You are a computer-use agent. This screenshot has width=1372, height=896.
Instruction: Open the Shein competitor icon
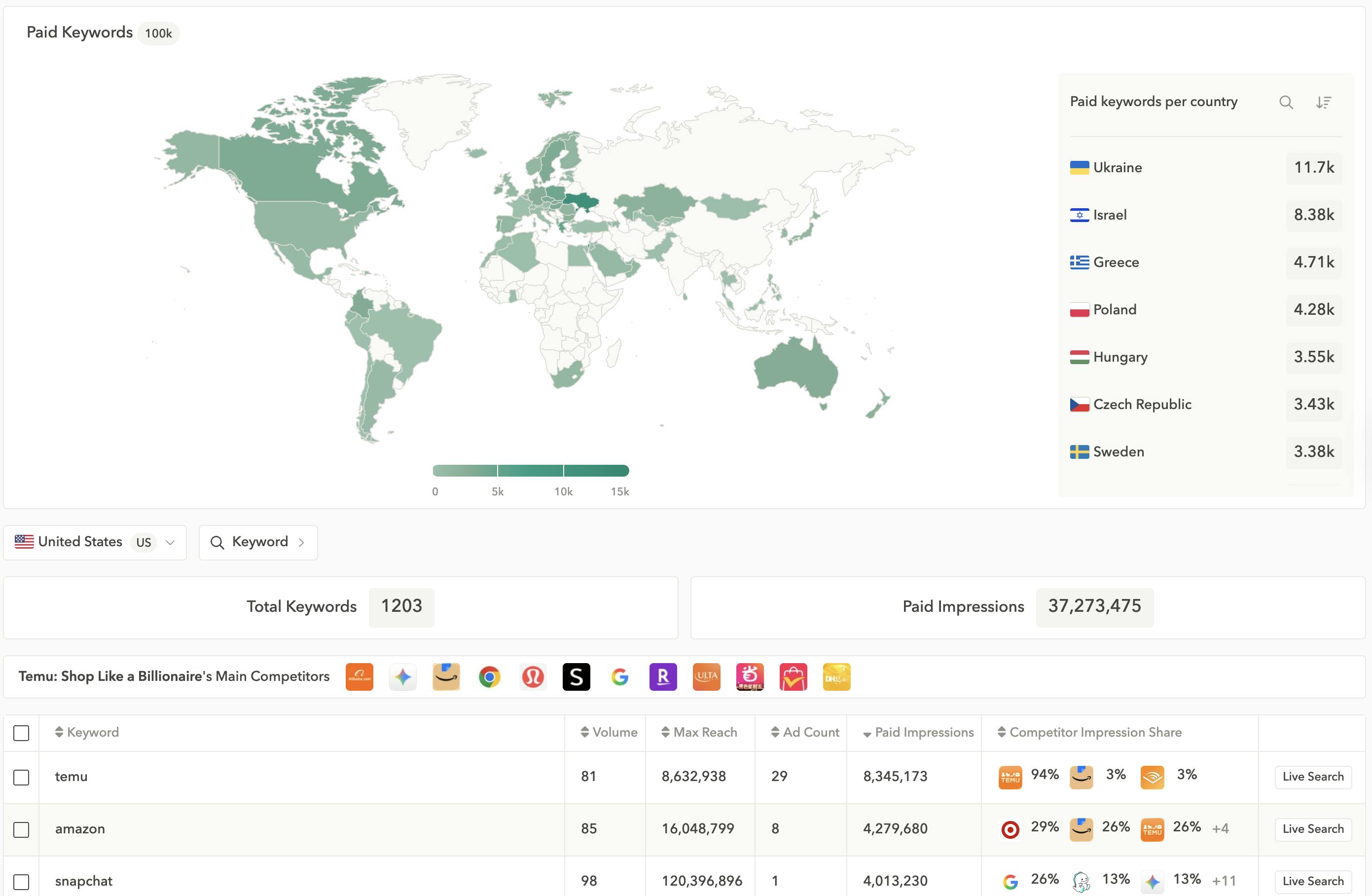coord(577,676)
